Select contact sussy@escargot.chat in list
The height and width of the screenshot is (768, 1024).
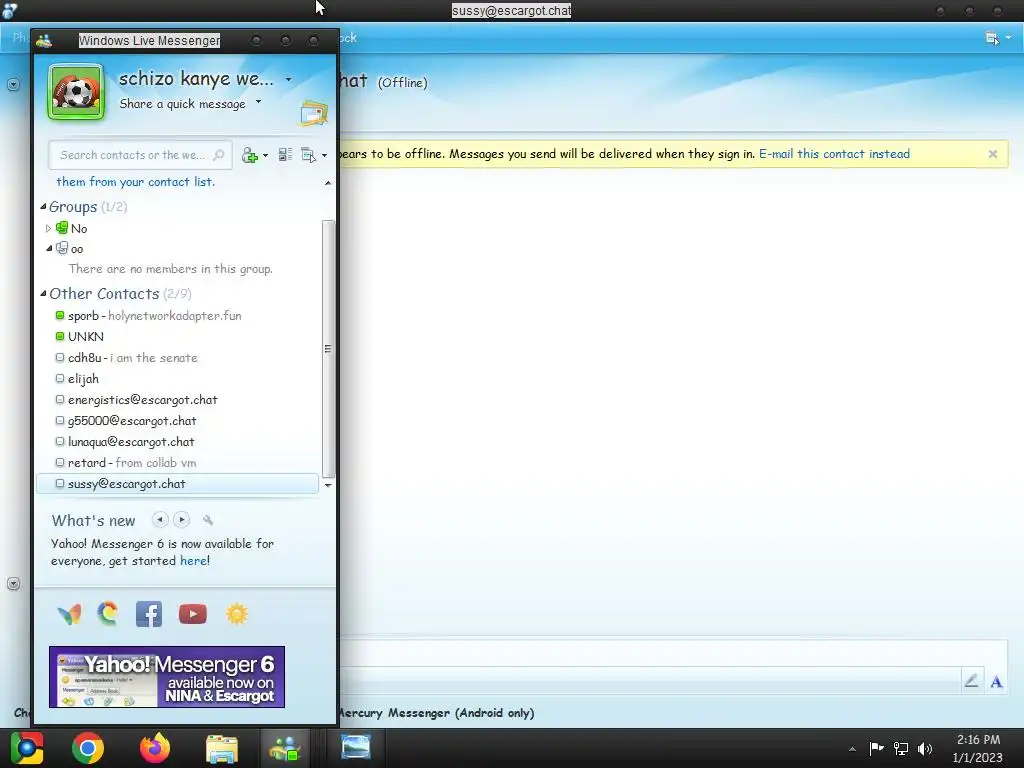pos(178,484)
